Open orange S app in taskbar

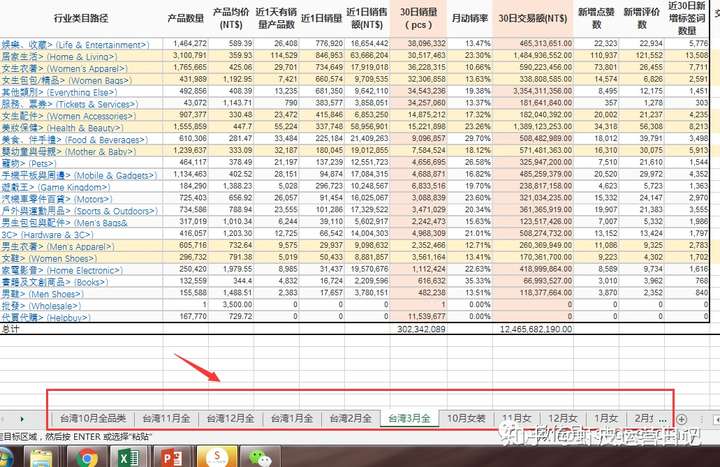(216, 457)
